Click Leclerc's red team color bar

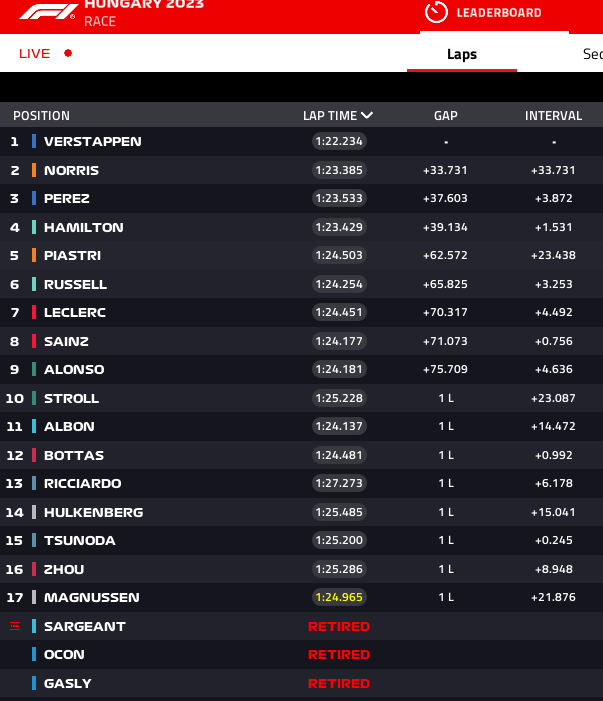(34, 312)
